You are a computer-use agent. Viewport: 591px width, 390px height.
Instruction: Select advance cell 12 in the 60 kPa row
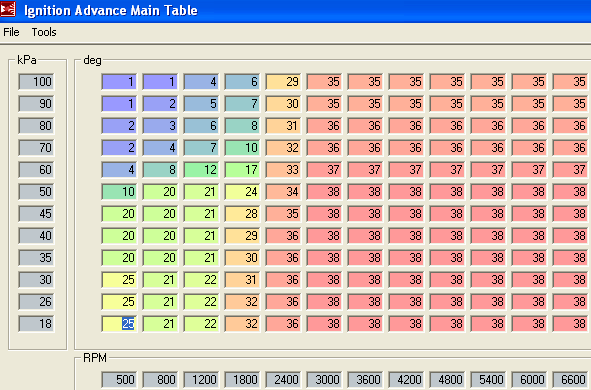tap(201, 170)
